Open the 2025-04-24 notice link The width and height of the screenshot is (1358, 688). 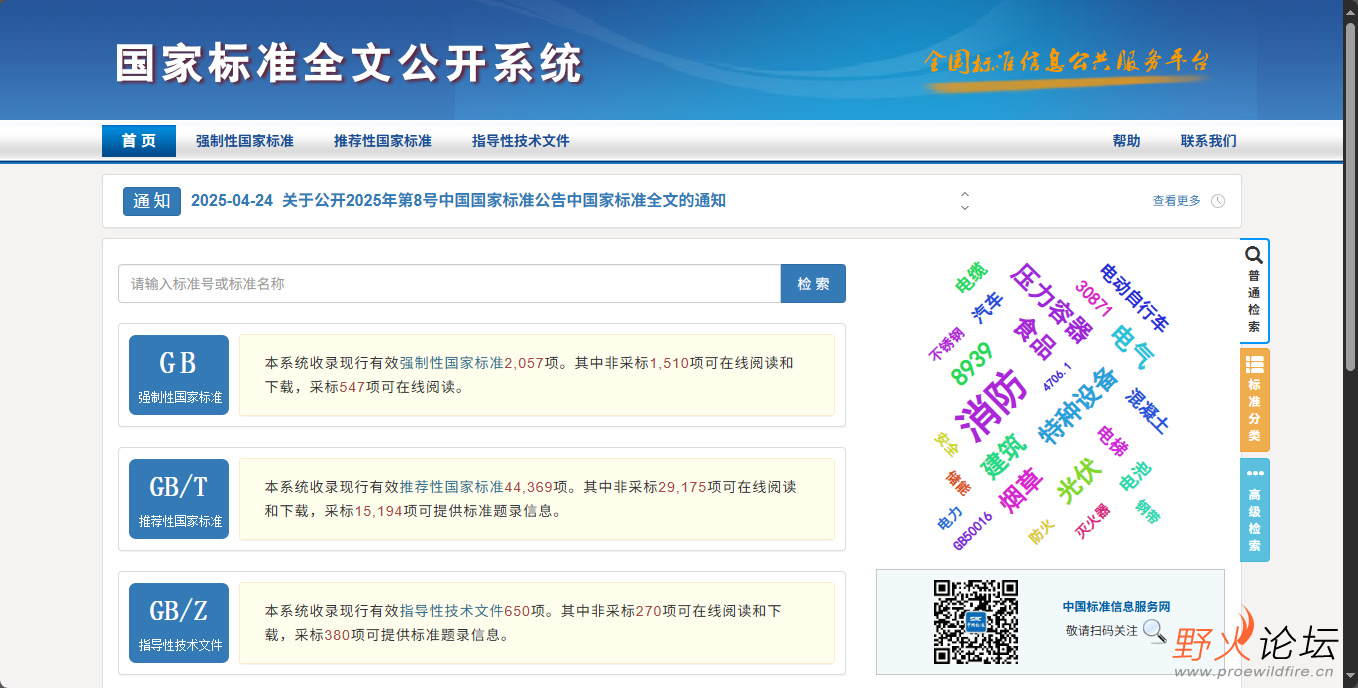point(458,200)
